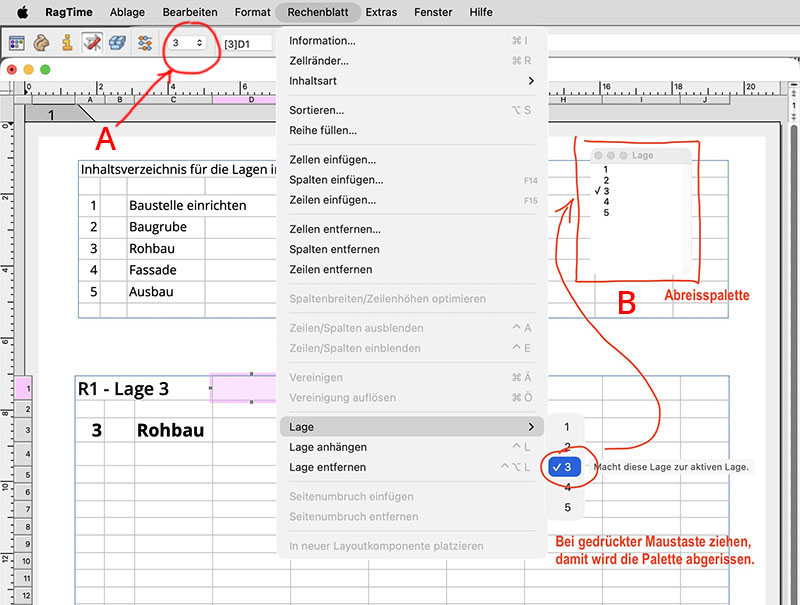
Task: Click the squirrel icon in the toolbar
Action: coord(41,43)
